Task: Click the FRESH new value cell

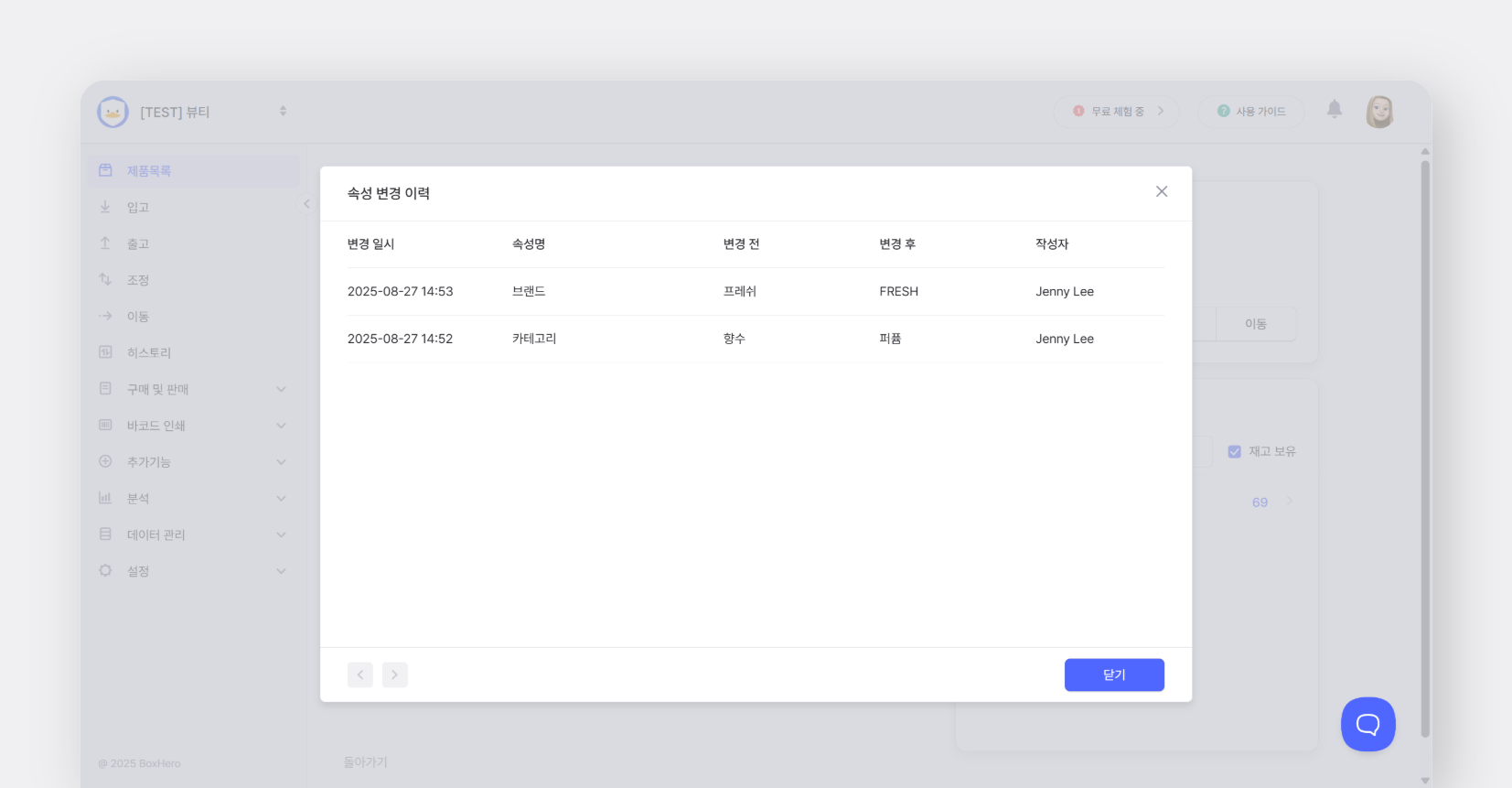Action: pyautogui.click(x=899, y=292)
